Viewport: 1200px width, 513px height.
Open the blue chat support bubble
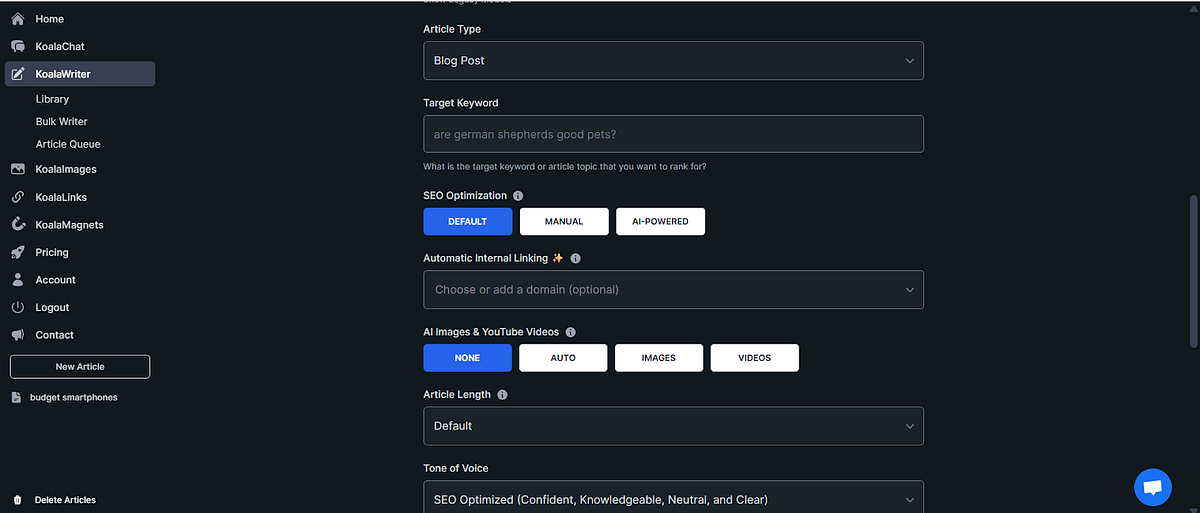[x=1152, y=487]
